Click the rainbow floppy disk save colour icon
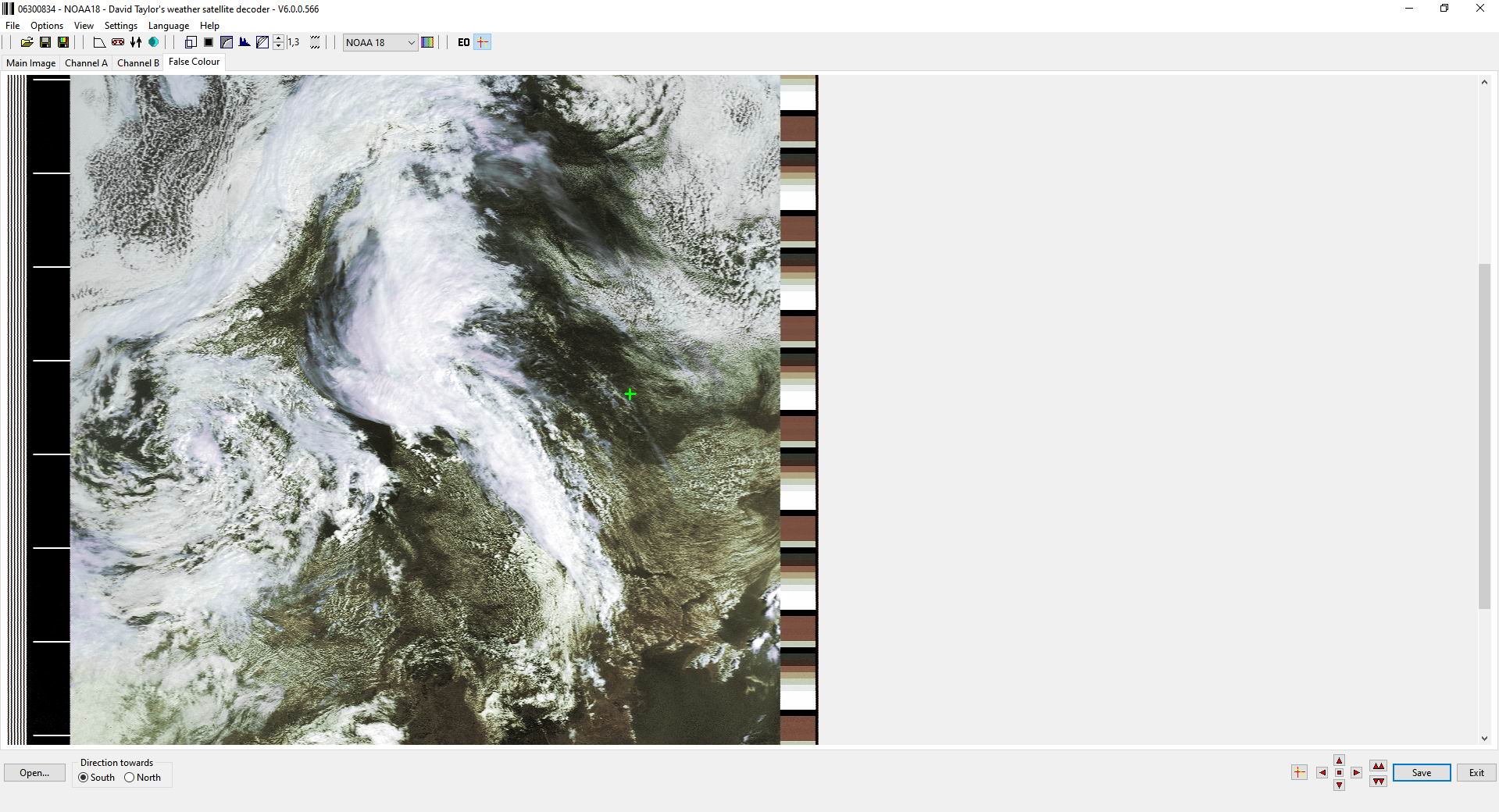Image resolution: width=1499 pixels, height=812 pixels. pos(63,42)
